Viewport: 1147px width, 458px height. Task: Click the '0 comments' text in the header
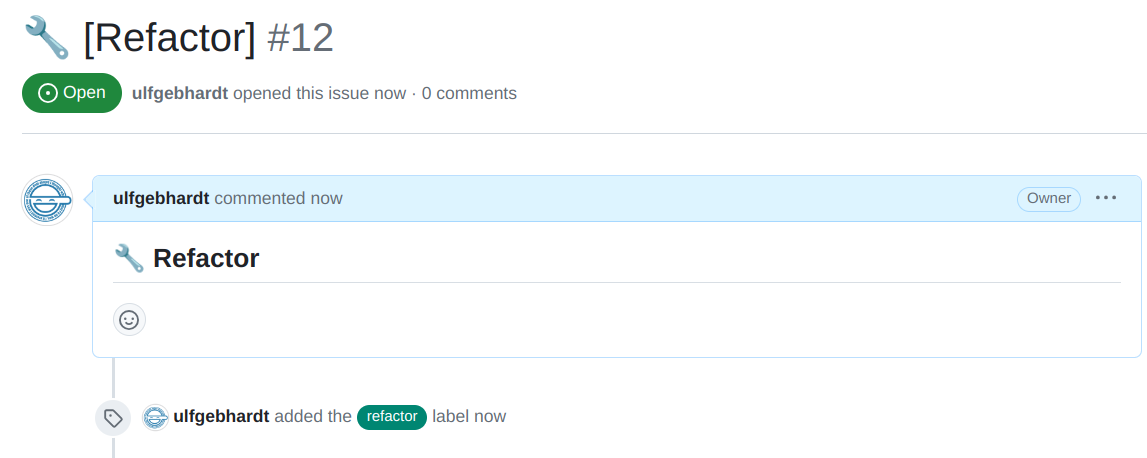tap(469, 93)
